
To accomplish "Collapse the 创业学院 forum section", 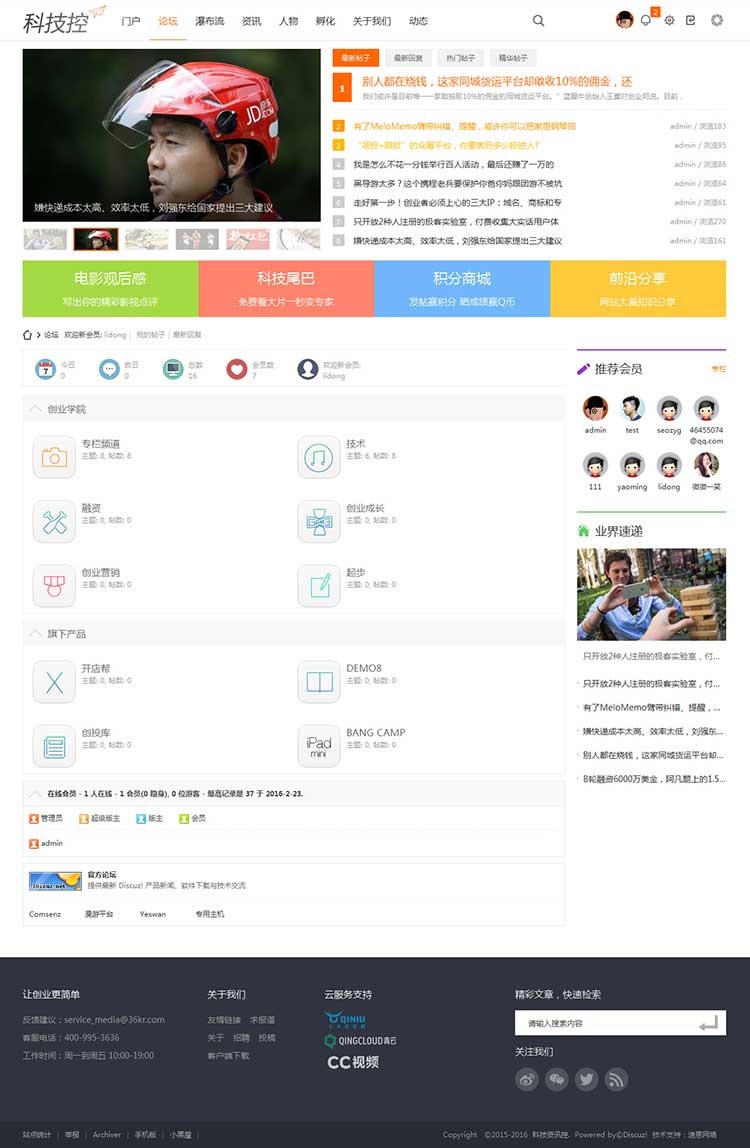I will click(36, 409).
